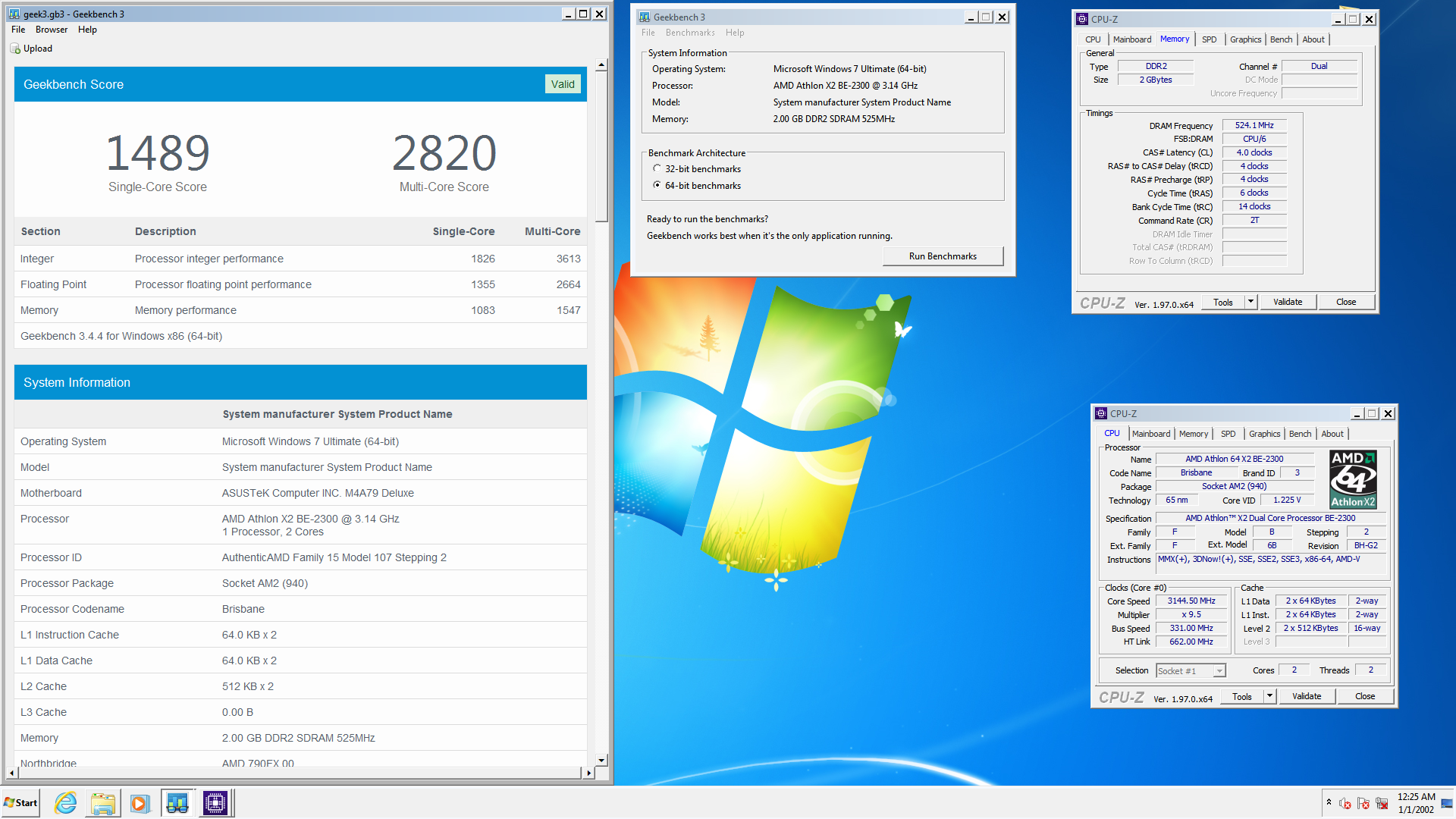Click the Start button
Viewport: 1456px width, 819px height.
pyautogui.click(x=20, y=803)
